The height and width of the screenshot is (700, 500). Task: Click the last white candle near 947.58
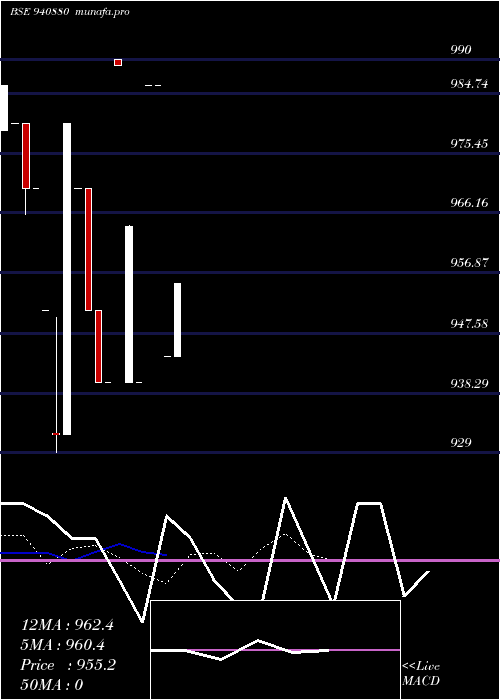[x=177, y=320]
